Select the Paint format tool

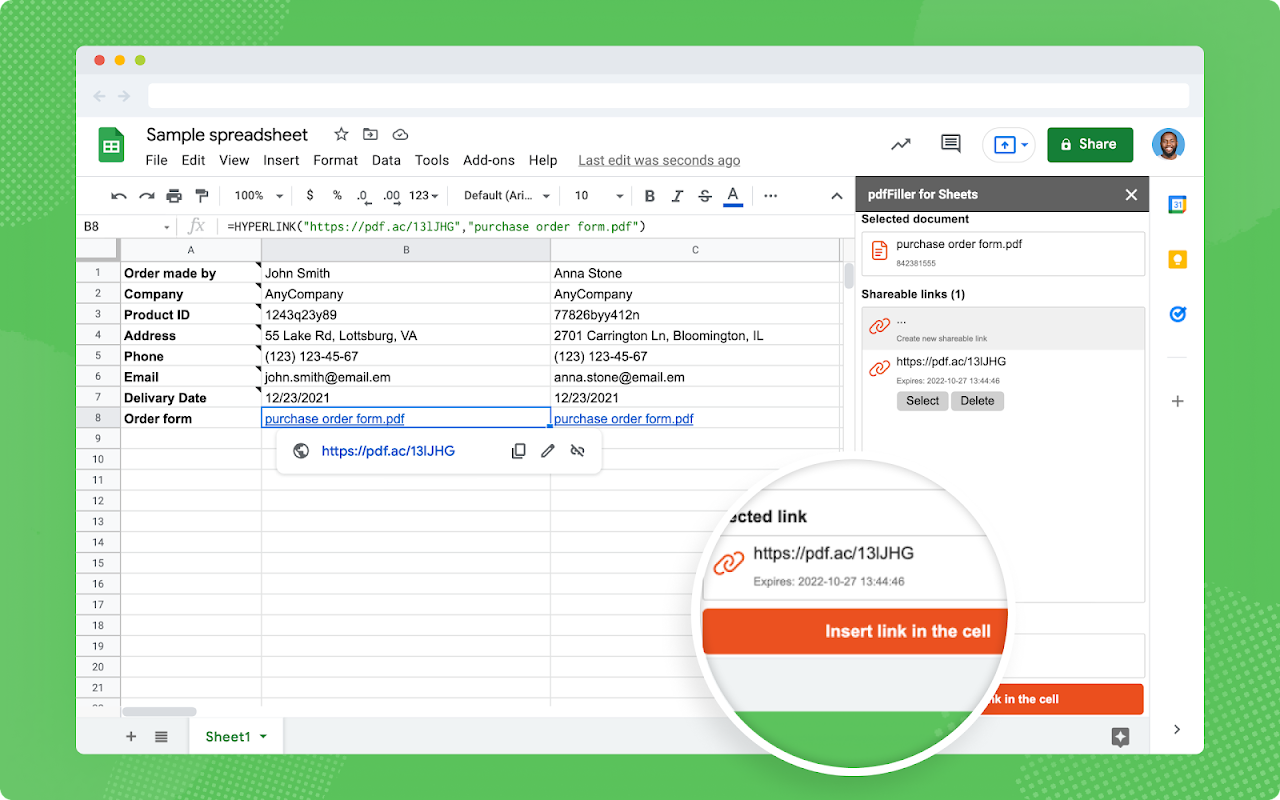202,196
